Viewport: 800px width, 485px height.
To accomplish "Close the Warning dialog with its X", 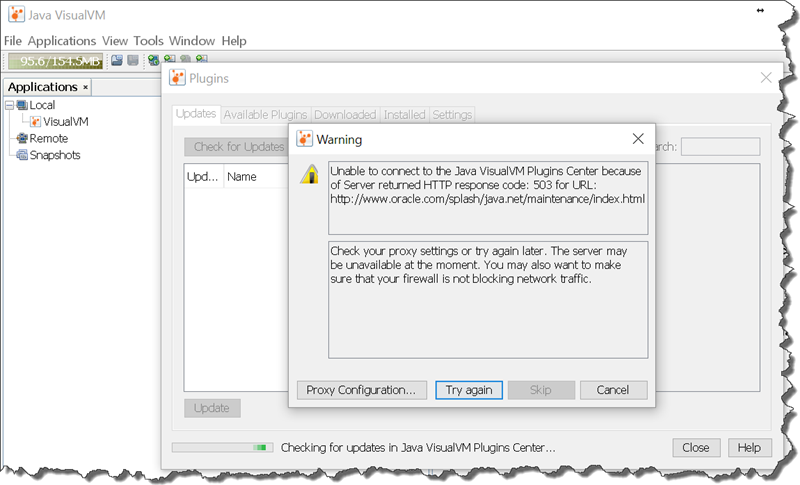I will (638, 139).
